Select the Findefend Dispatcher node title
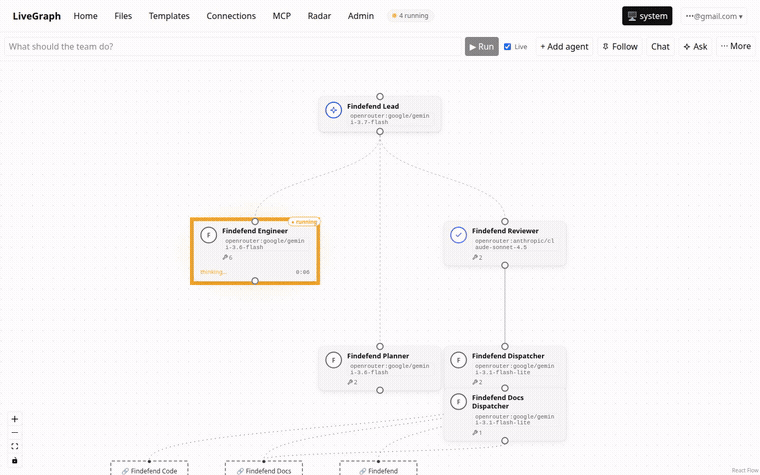Image resolution: width=760 pixels, height=475 pixels. (508, 356)
